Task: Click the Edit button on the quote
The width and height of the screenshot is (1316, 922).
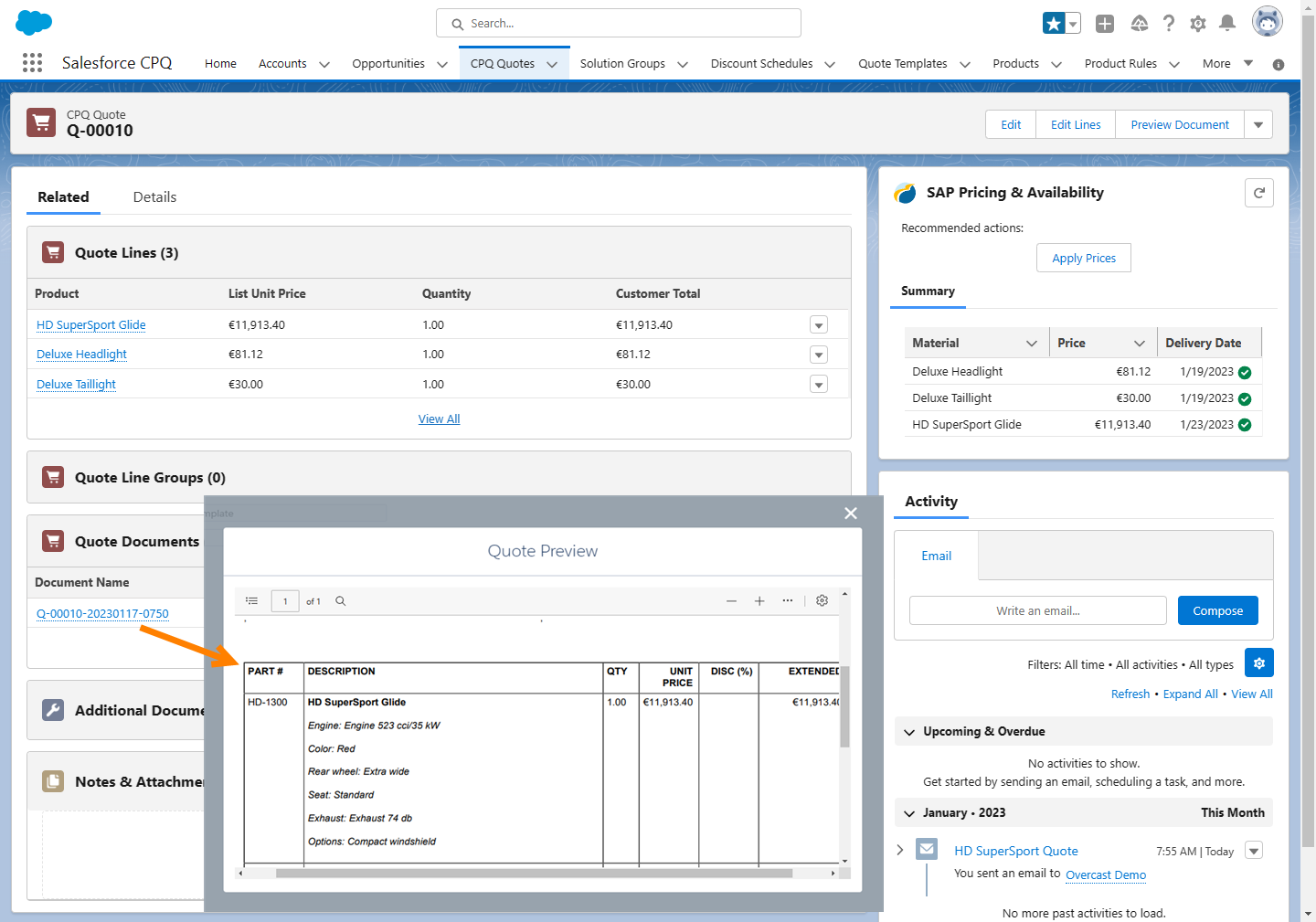Action: click(1011, 124)
